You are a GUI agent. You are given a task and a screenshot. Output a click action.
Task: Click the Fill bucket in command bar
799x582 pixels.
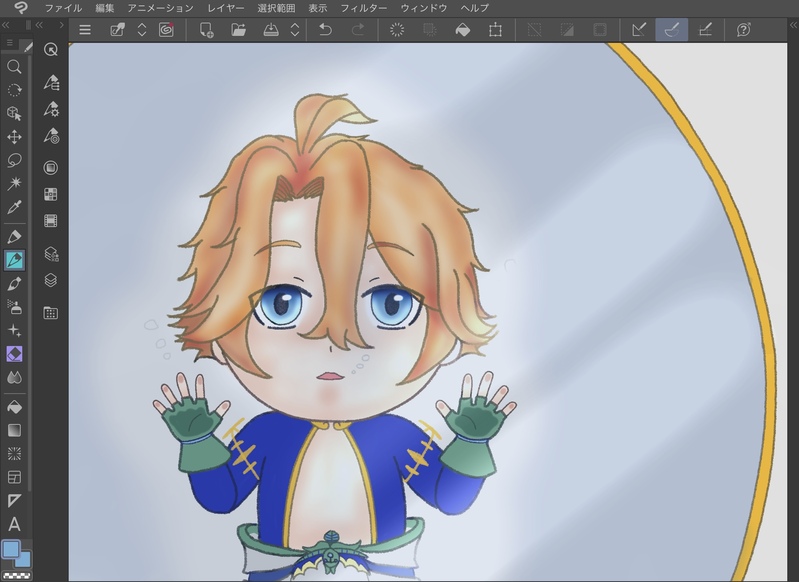click(463, 30)
